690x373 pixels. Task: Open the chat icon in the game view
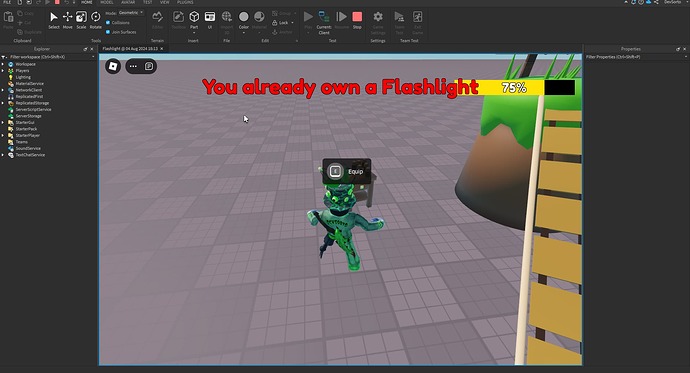(x=149, y=66)
